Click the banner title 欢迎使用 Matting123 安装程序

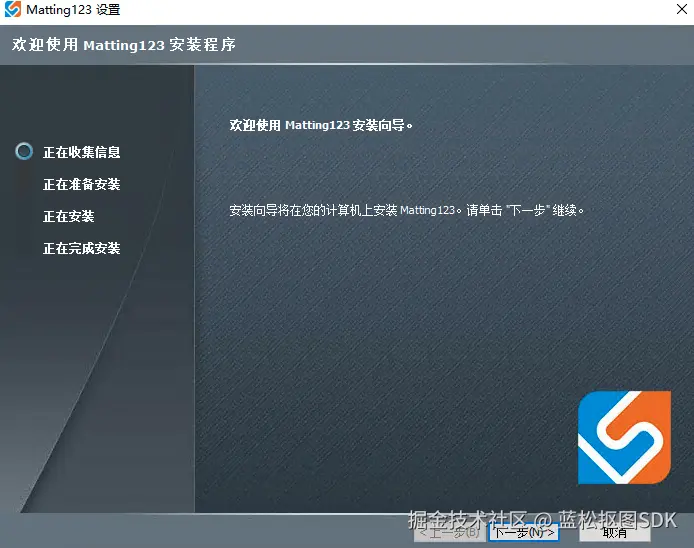(124, 45)
